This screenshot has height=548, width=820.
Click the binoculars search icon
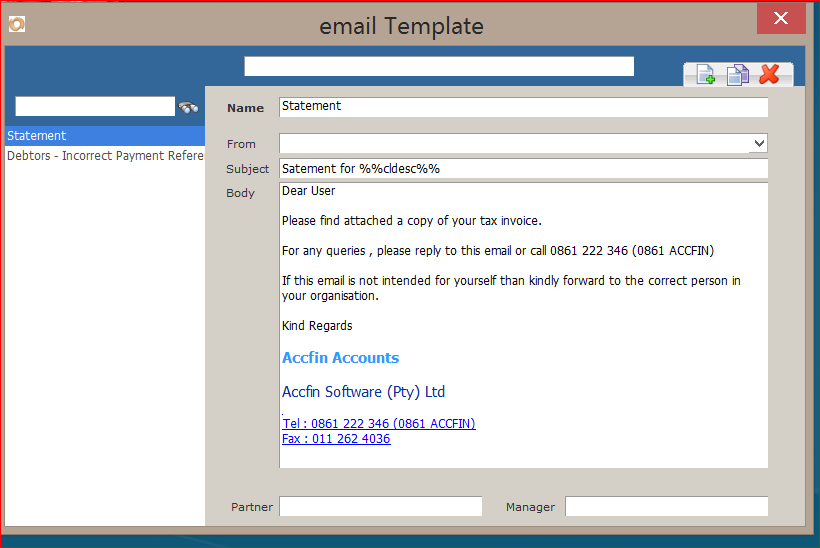point(188,107)
